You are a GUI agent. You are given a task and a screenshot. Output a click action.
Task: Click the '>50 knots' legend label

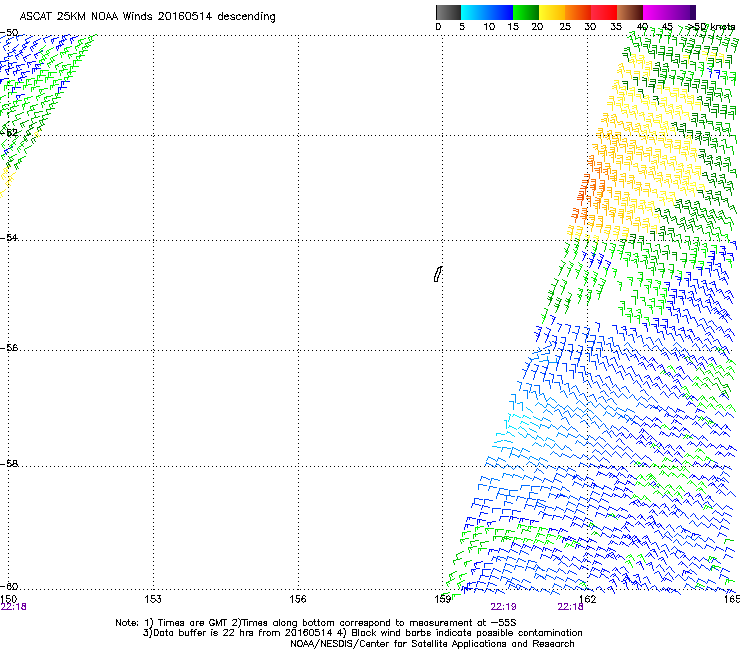(x=711, y=27)
